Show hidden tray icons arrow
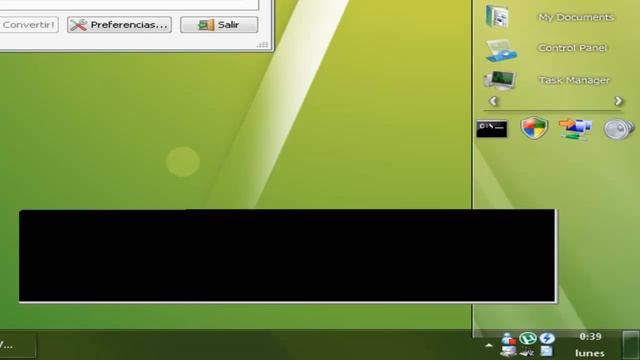This screenshot has height=360, width=640. click(x=489, y=345)
